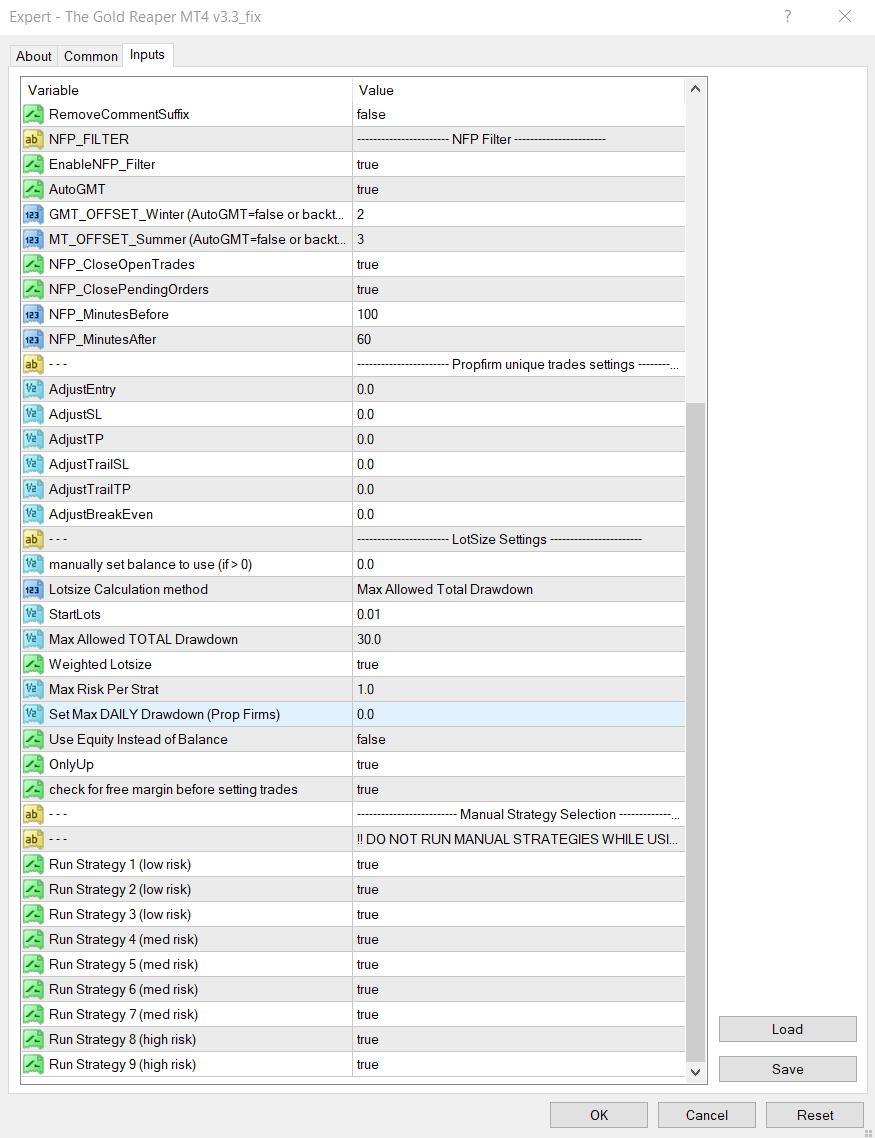Click the Max Risk Per Strat icon
Screen dimensions: 875x1138
click(x=33, y=690)
